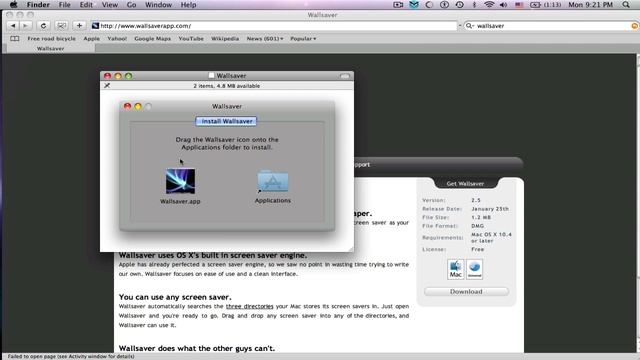
Task: Open the Apple bookmark
Action: [91, 38]
